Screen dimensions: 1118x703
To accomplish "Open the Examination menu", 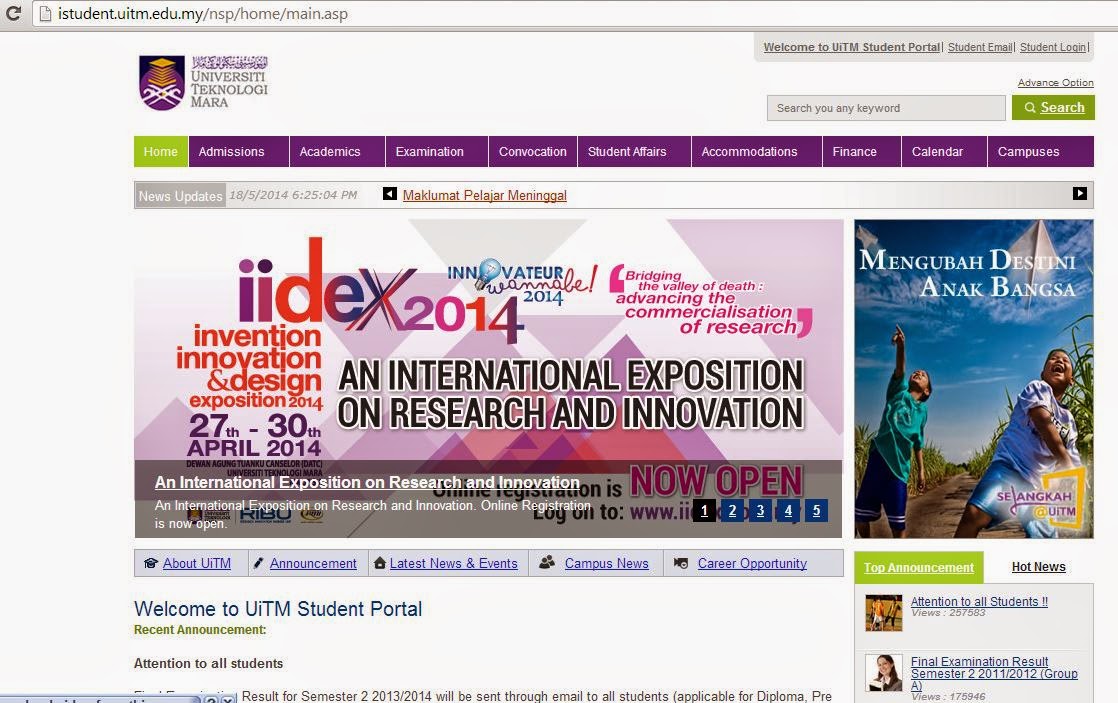I will [x=437, y=152].
